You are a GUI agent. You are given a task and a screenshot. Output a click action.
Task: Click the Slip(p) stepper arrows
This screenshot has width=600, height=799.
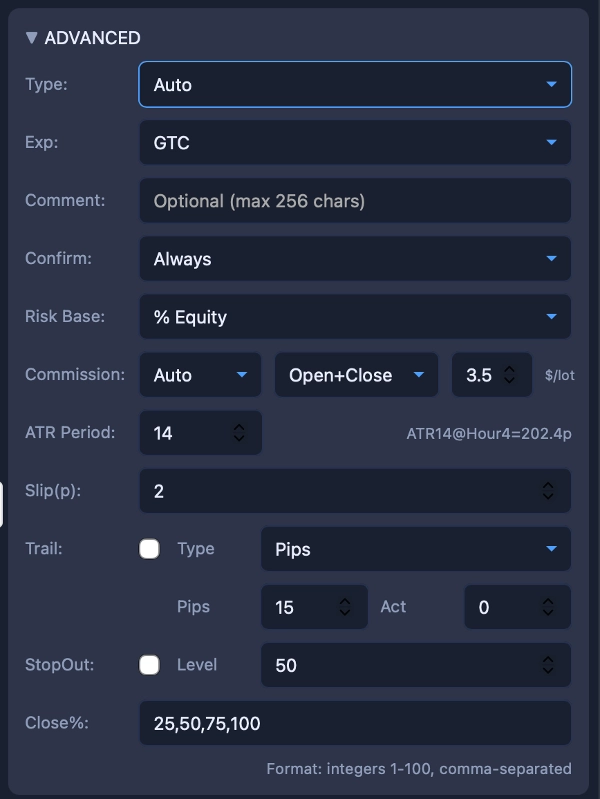click(x=548, y=491)
